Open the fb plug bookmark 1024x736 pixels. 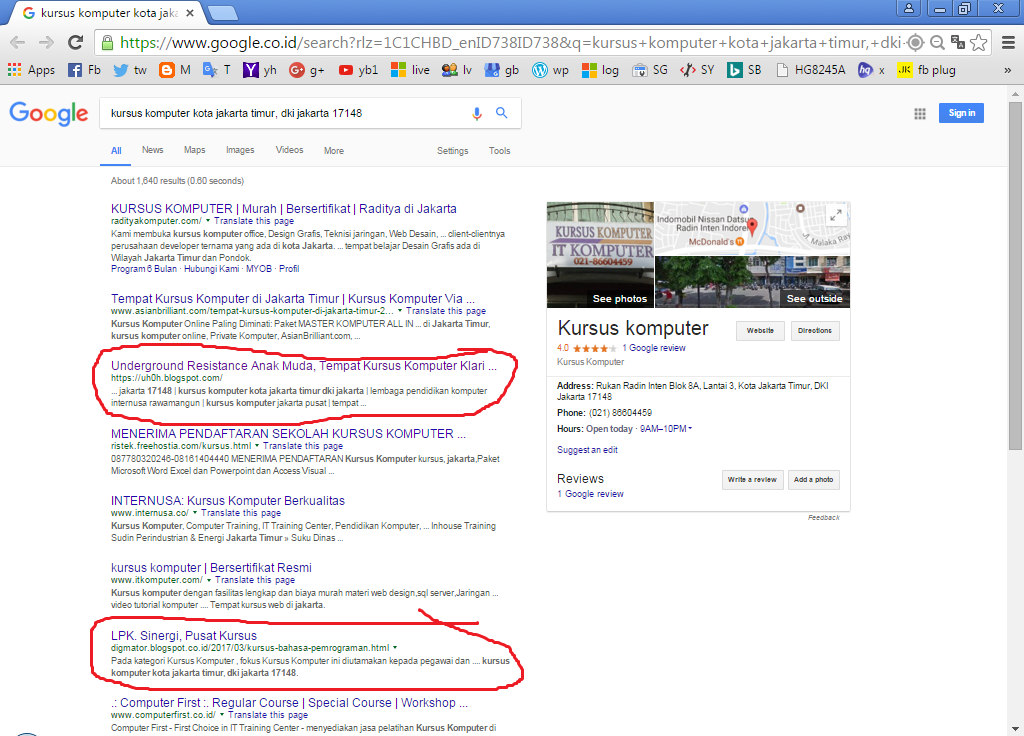coord(927,70)
